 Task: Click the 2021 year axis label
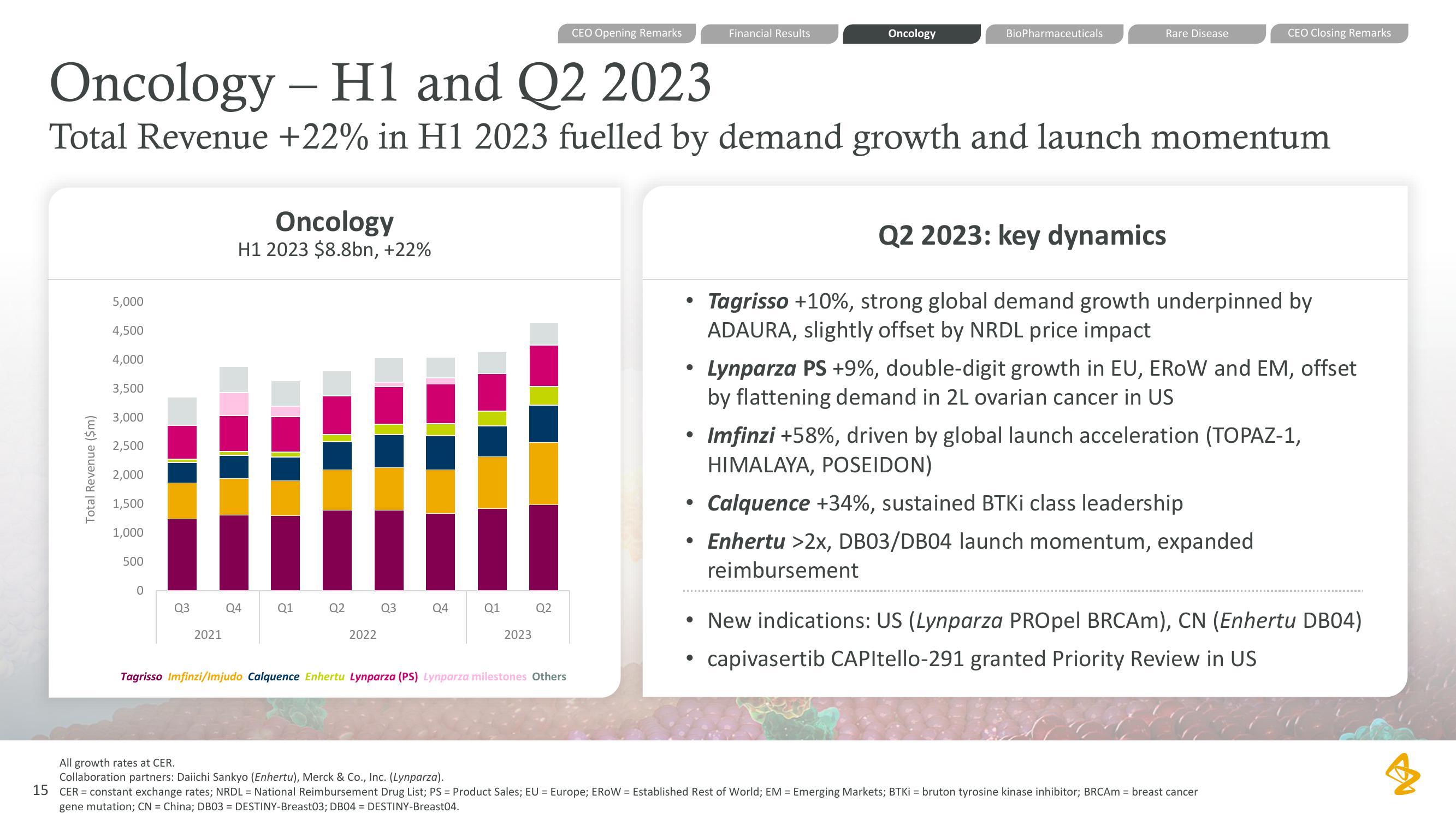(x=208, y=635)
